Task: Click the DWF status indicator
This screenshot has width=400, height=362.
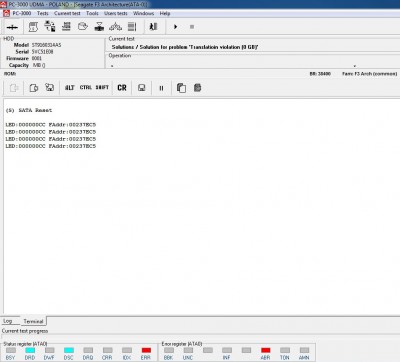Action: pos(49,350)
